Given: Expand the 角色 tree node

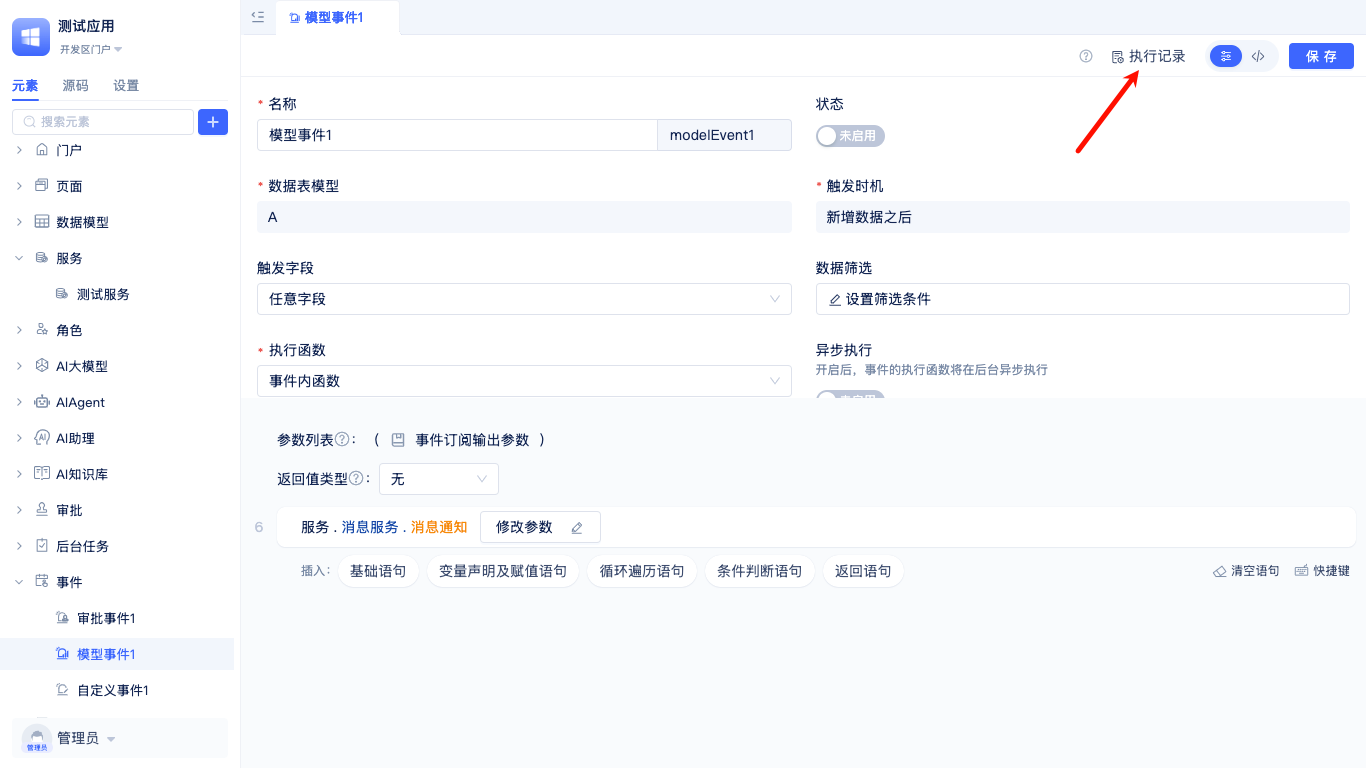Looking at the screenshot, I should [x=19, y=330].
